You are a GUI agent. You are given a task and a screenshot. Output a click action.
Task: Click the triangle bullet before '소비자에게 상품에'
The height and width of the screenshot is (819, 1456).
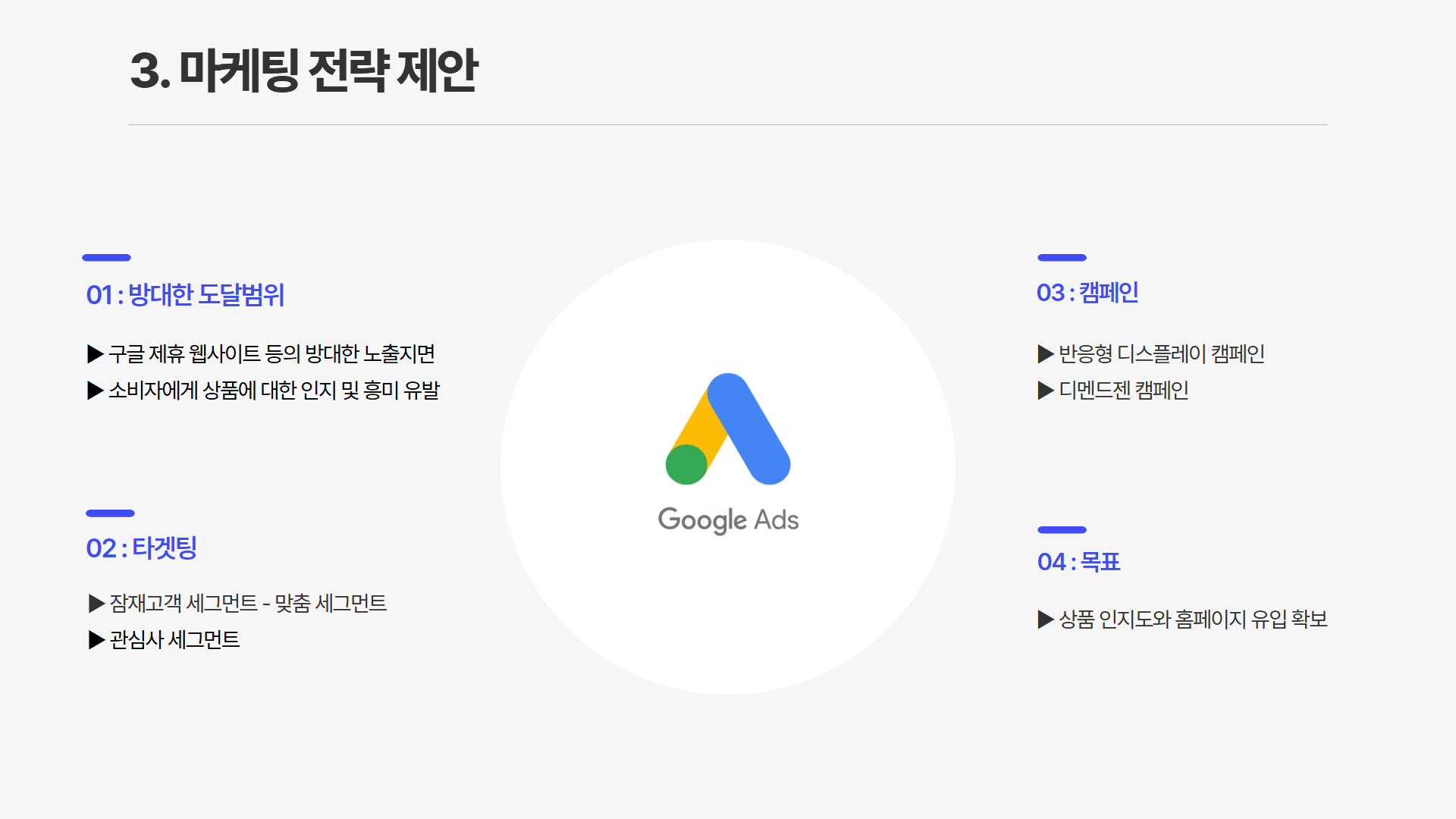(96, 390)
